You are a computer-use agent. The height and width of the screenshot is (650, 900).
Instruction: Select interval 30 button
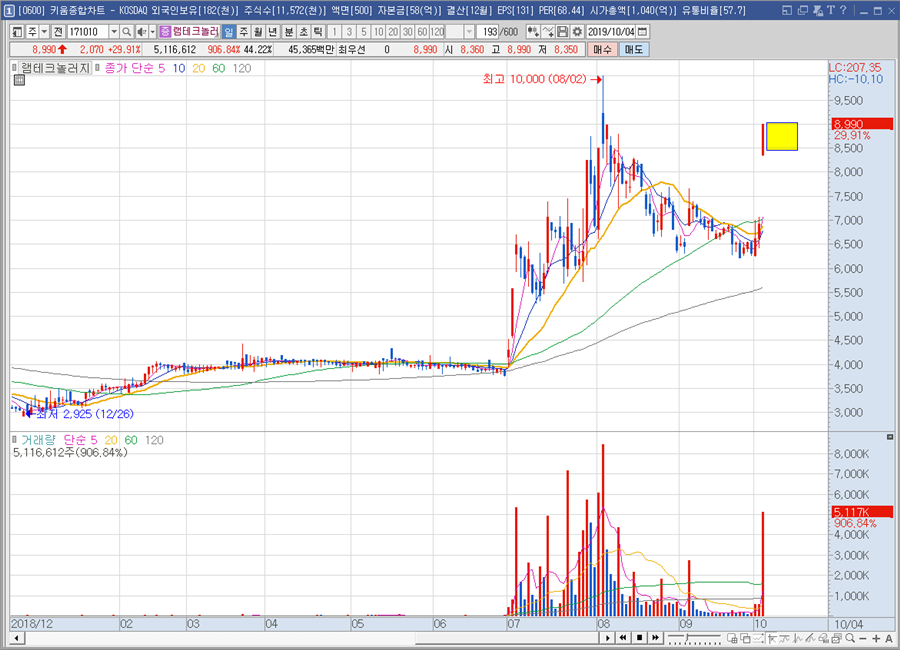coord(408,32)
